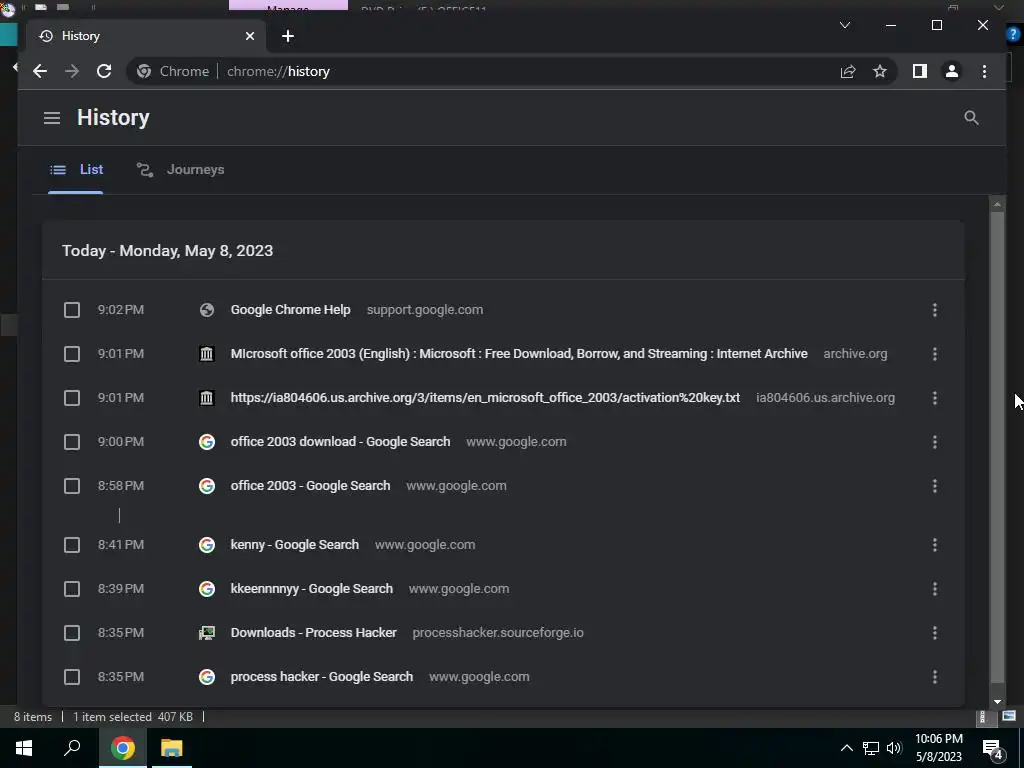This screenshot has width=1024, height=768.
Task: Click the taskbar clock showing 10:06 PM
Action: click(938, 748)
